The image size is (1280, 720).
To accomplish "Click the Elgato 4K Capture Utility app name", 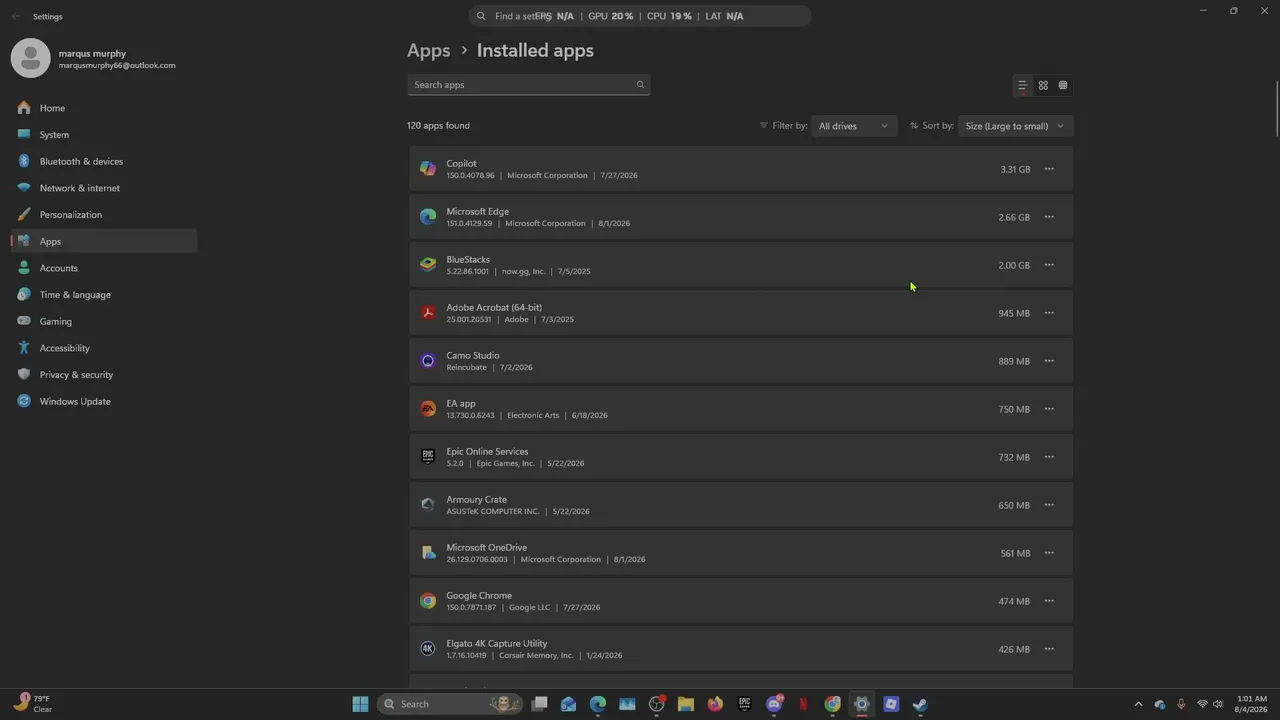I will pyautogui.click(x=497, y=643).
